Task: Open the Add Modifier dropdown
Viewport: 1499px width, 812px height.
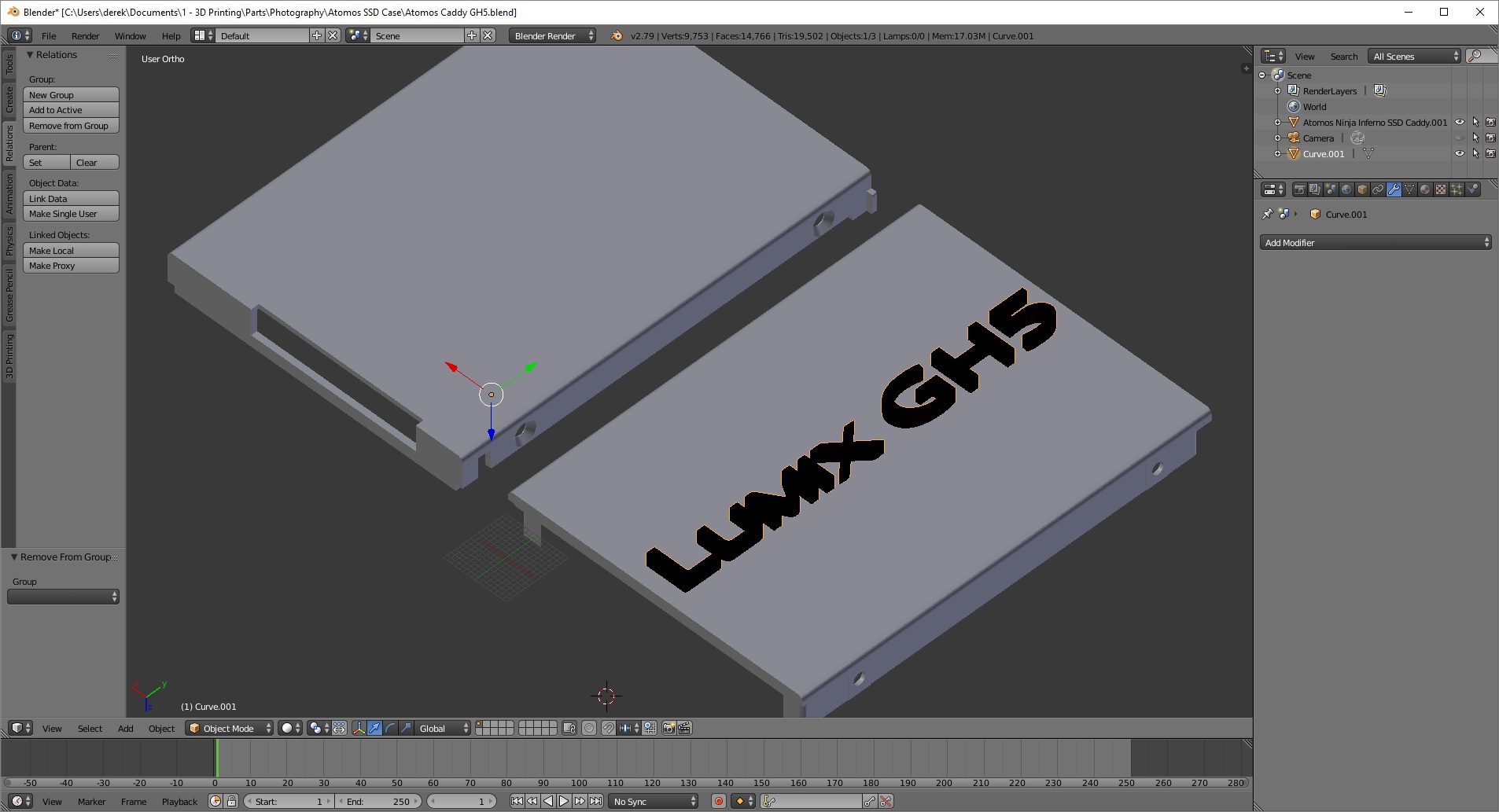Action: [1376, 242]
